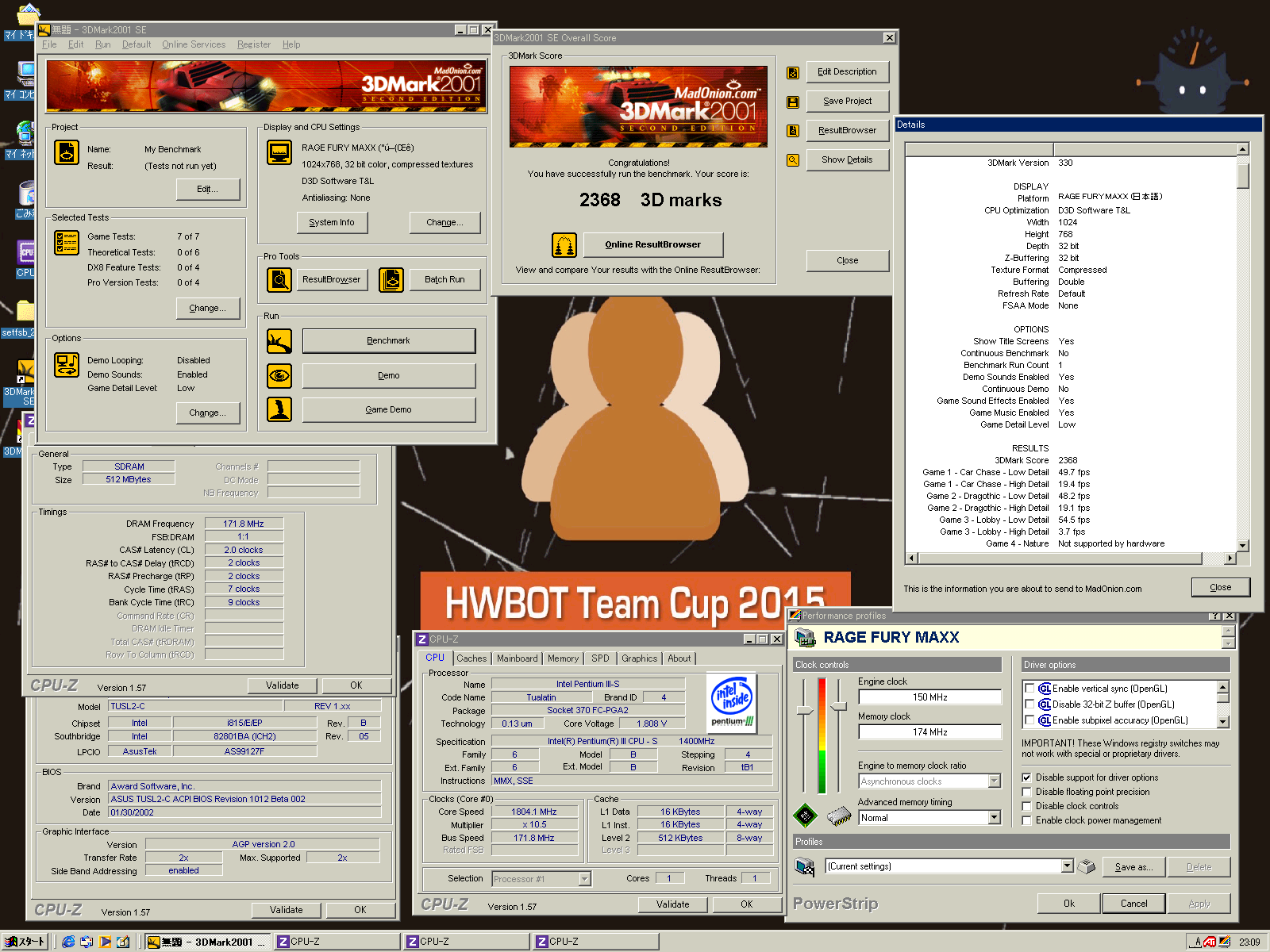Check Disable floating point precision
Viewport: 1270px width, 952px height.
click(x=1026, y=792)
